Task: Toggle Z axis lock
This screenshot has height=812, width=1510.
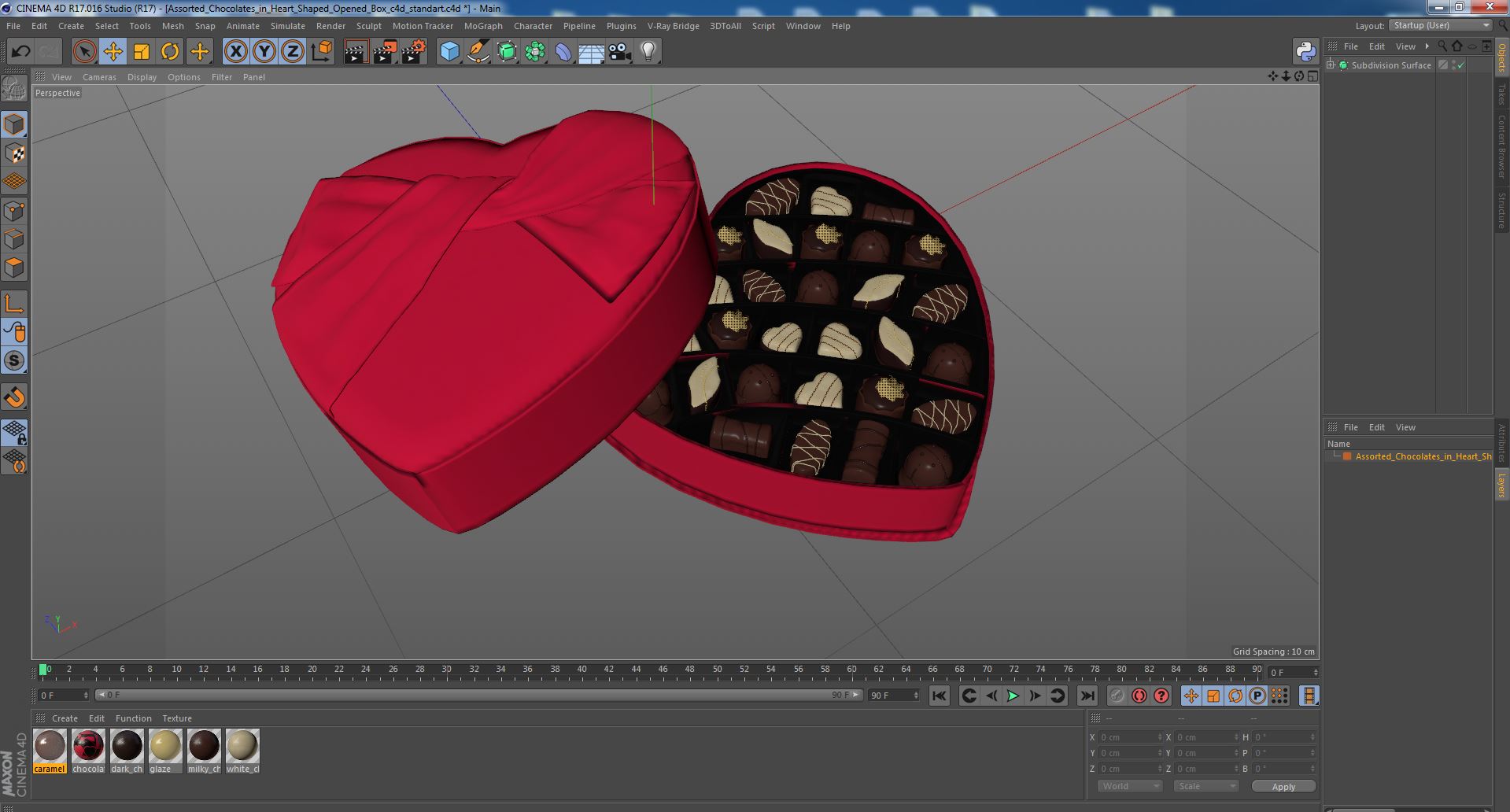Action: click(x=293, y=52)
